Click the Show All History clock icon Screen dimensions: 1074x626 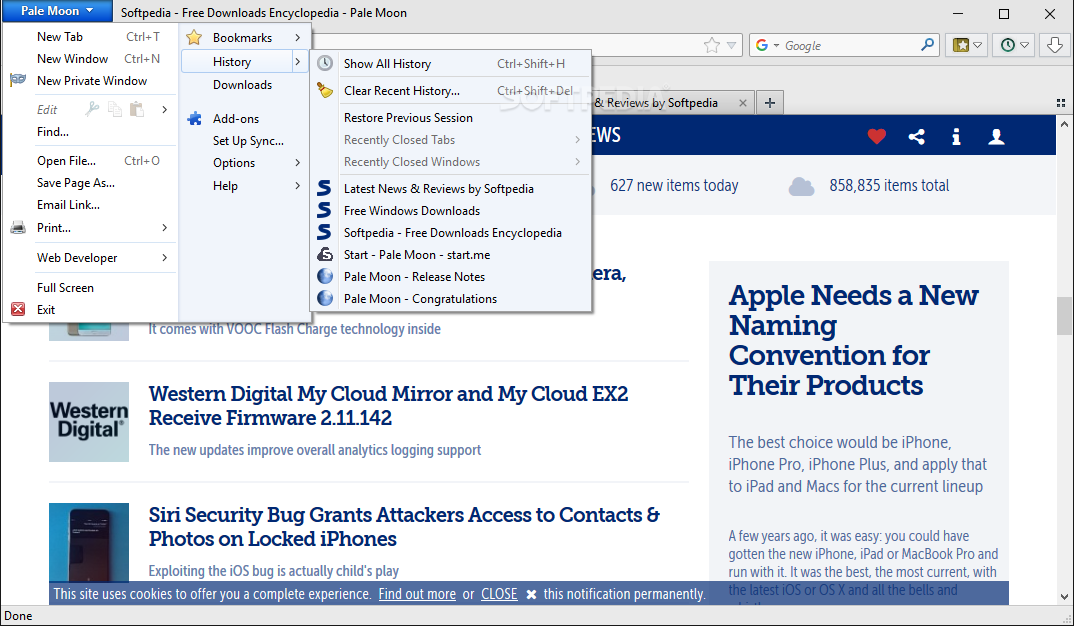tap(325, 64)
